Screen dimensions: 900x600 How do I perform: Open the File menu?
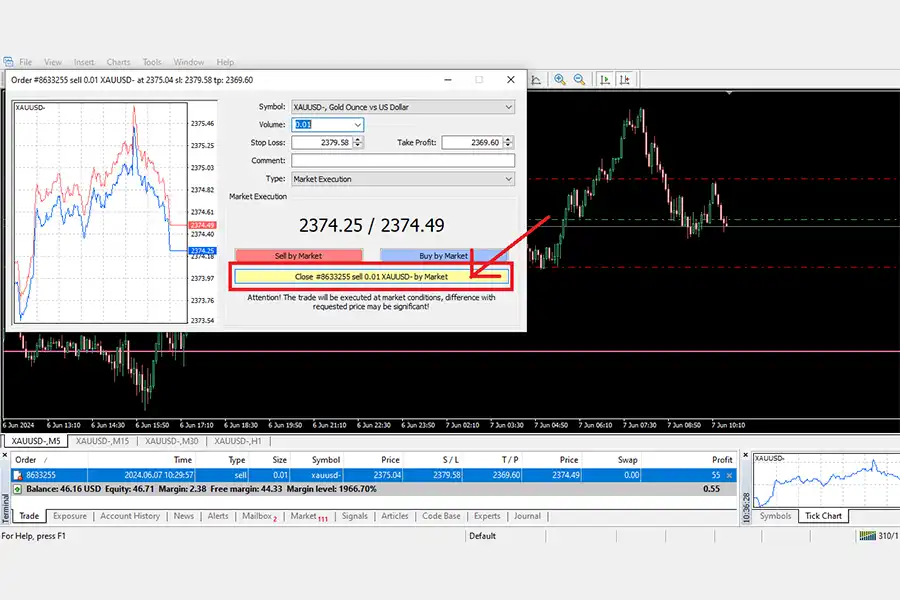25,62
